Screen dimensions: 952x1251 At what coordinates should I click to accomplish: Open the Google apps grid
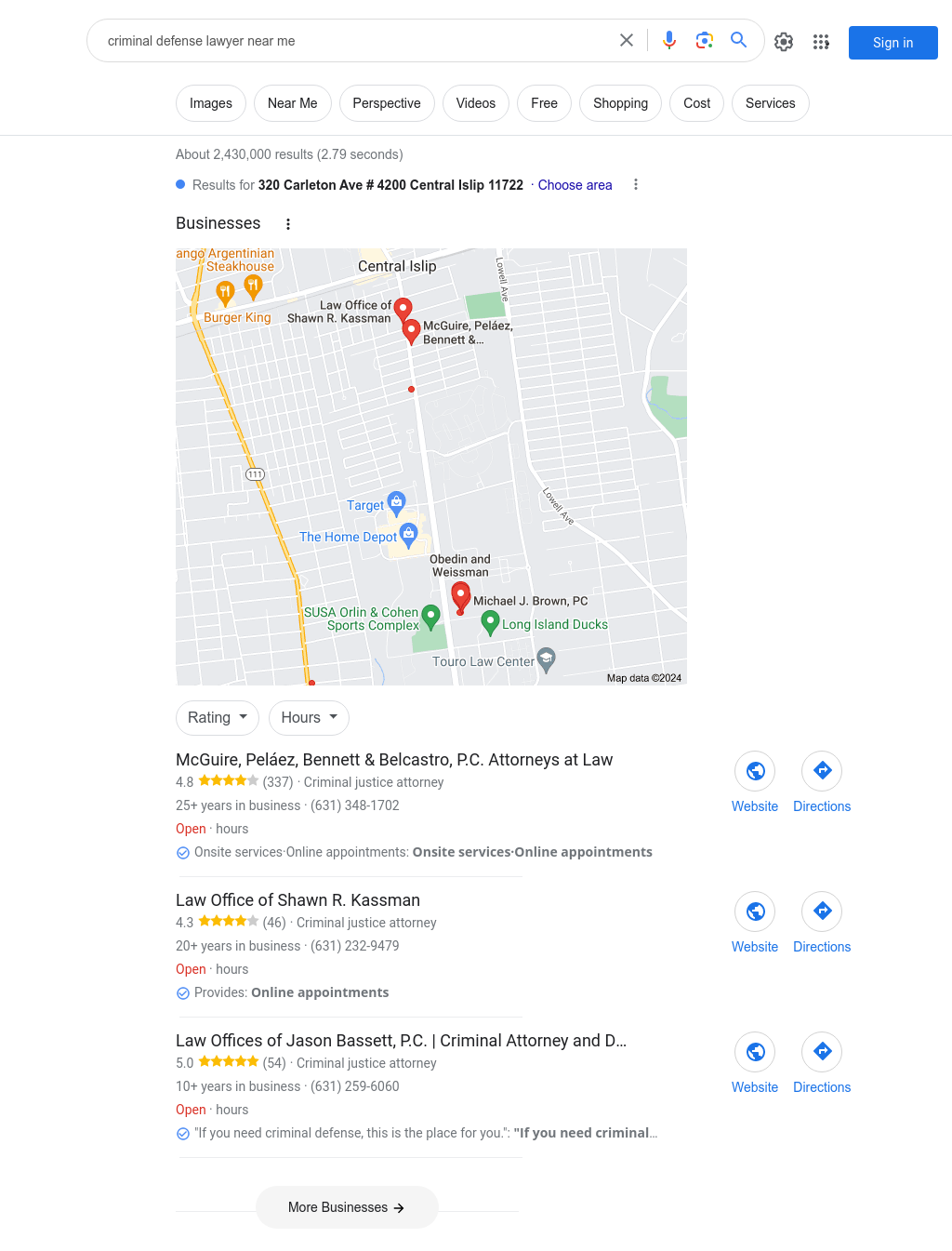pyautogui.click(x=821, y=42)
